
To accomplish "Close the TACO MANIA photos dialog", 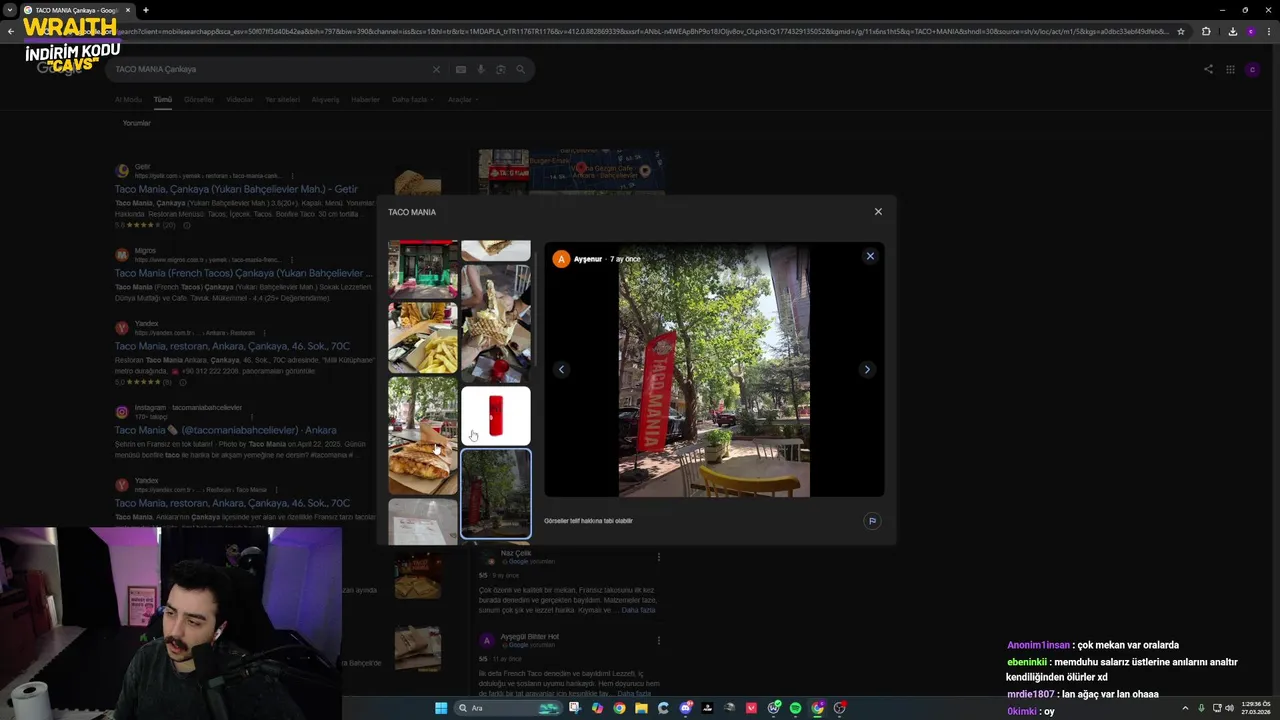I will pyautogui.click(x=878, y=212).
